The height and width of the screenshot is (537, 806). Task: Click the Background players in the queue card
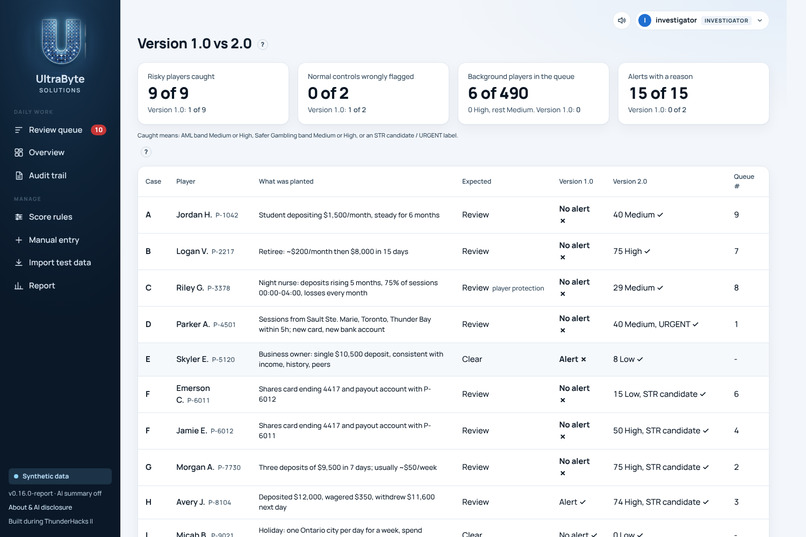(x=534, y=94)
